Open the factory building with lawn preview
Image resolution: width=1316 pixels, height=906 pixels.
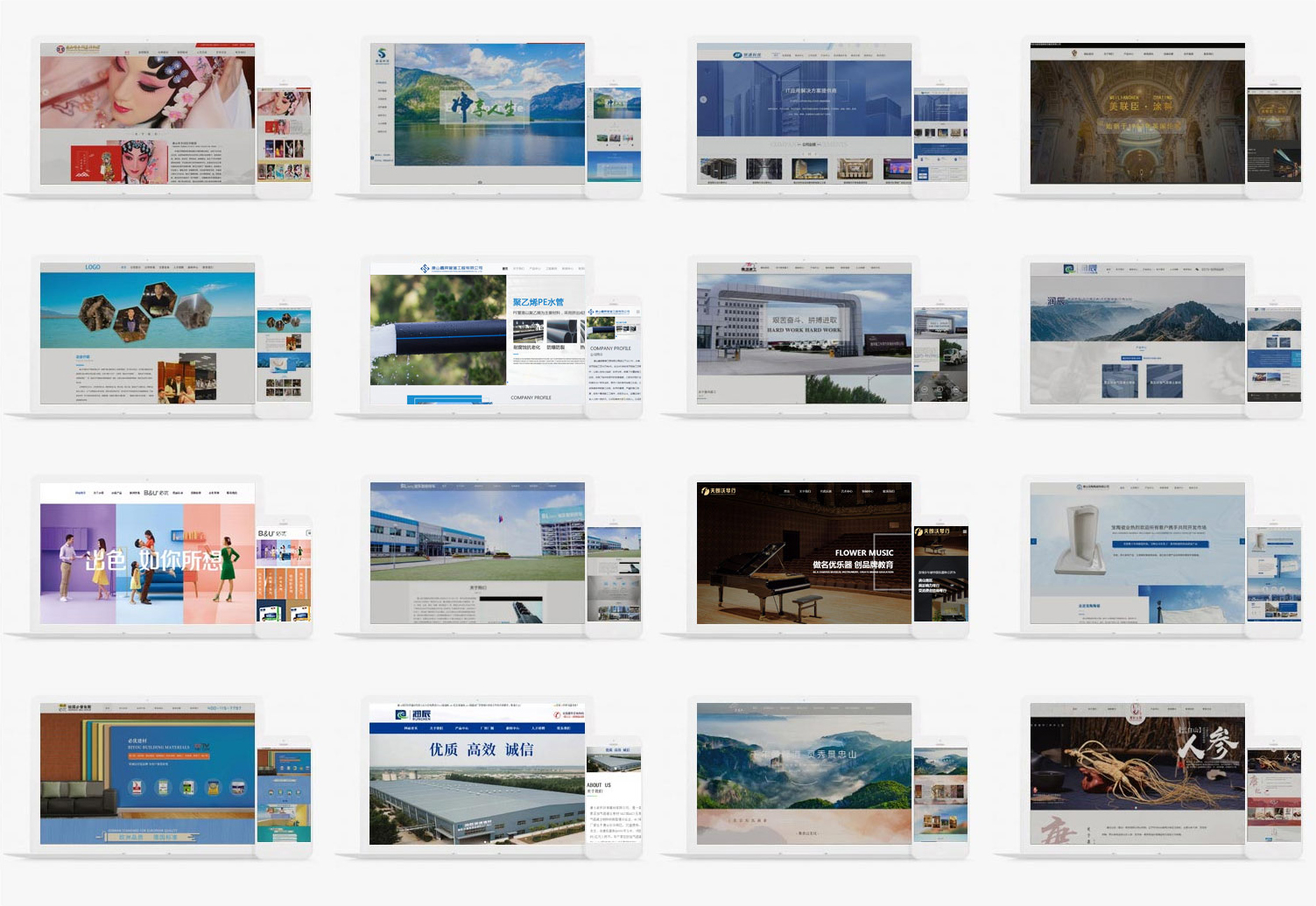[477, 553]
